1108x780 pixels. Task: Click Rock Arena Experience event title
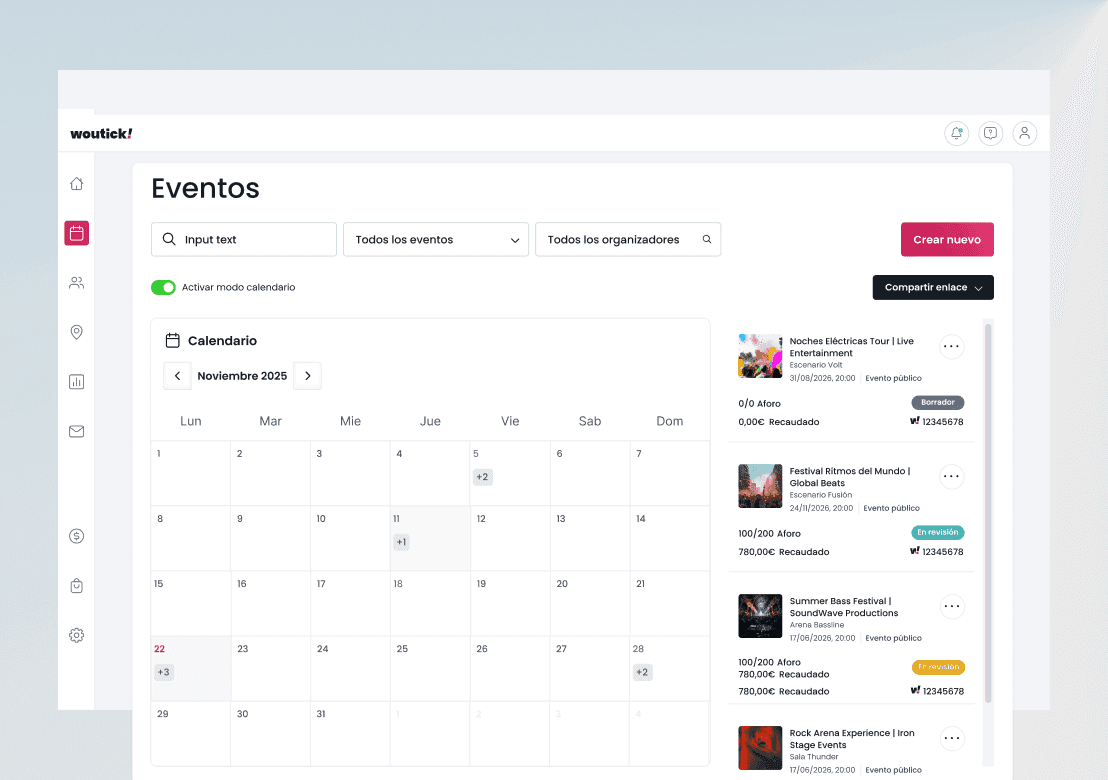coord(852,739)
